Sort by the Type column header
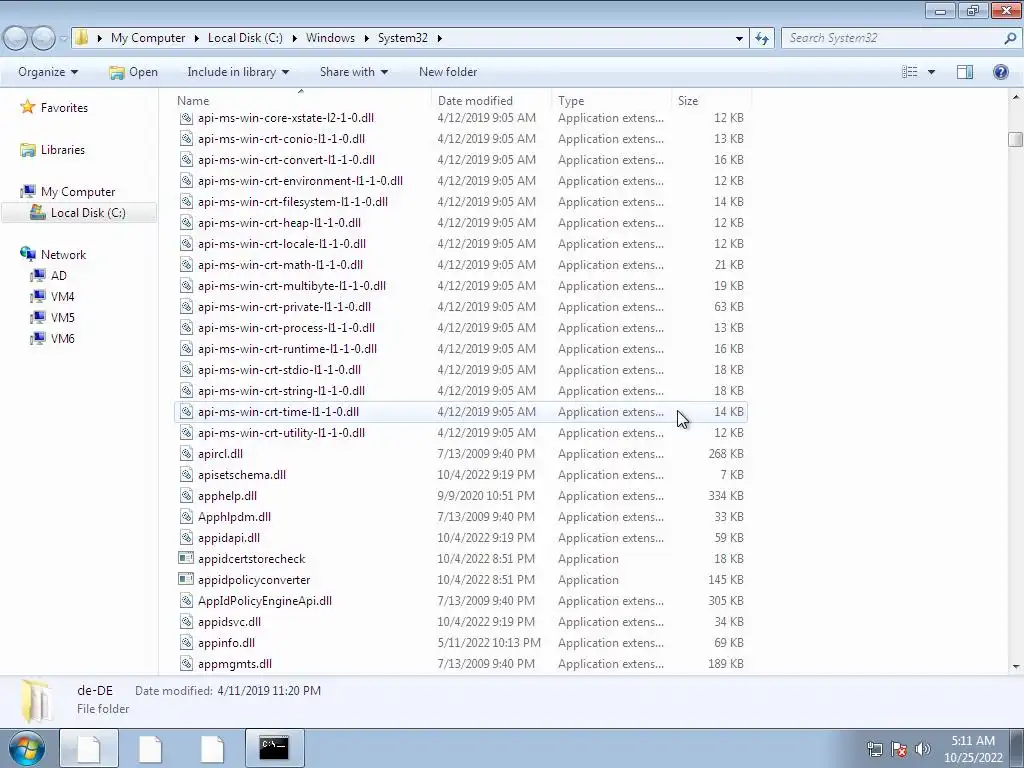This screenshot has width=1024, height=768. tap(611, 101)
